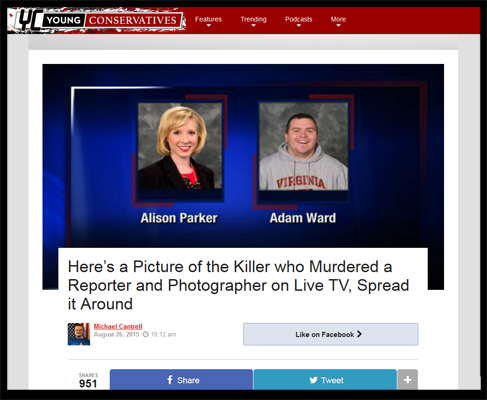Screen dimensions: 487x400
Task: Click the Facebook f icon
Action: (170, 380)
